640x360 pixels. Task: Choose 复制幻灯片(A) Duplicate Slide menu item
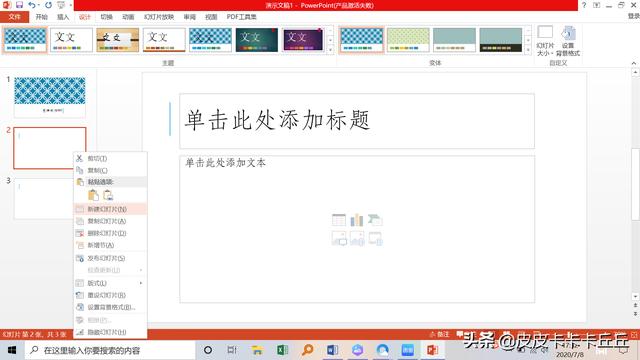click(110, 221)
